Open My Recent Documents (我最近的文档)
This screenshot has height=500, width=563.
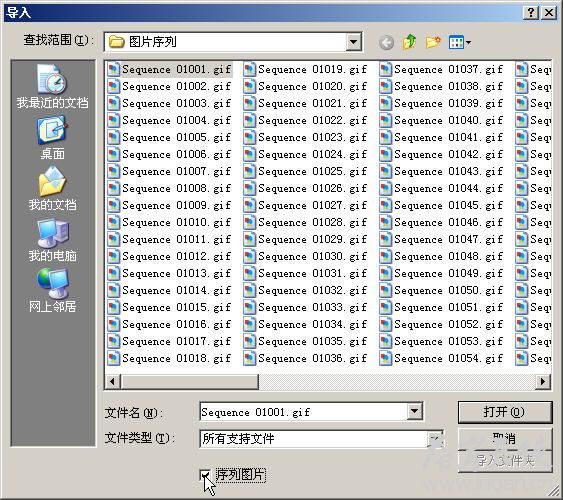(x=52, y=87)
